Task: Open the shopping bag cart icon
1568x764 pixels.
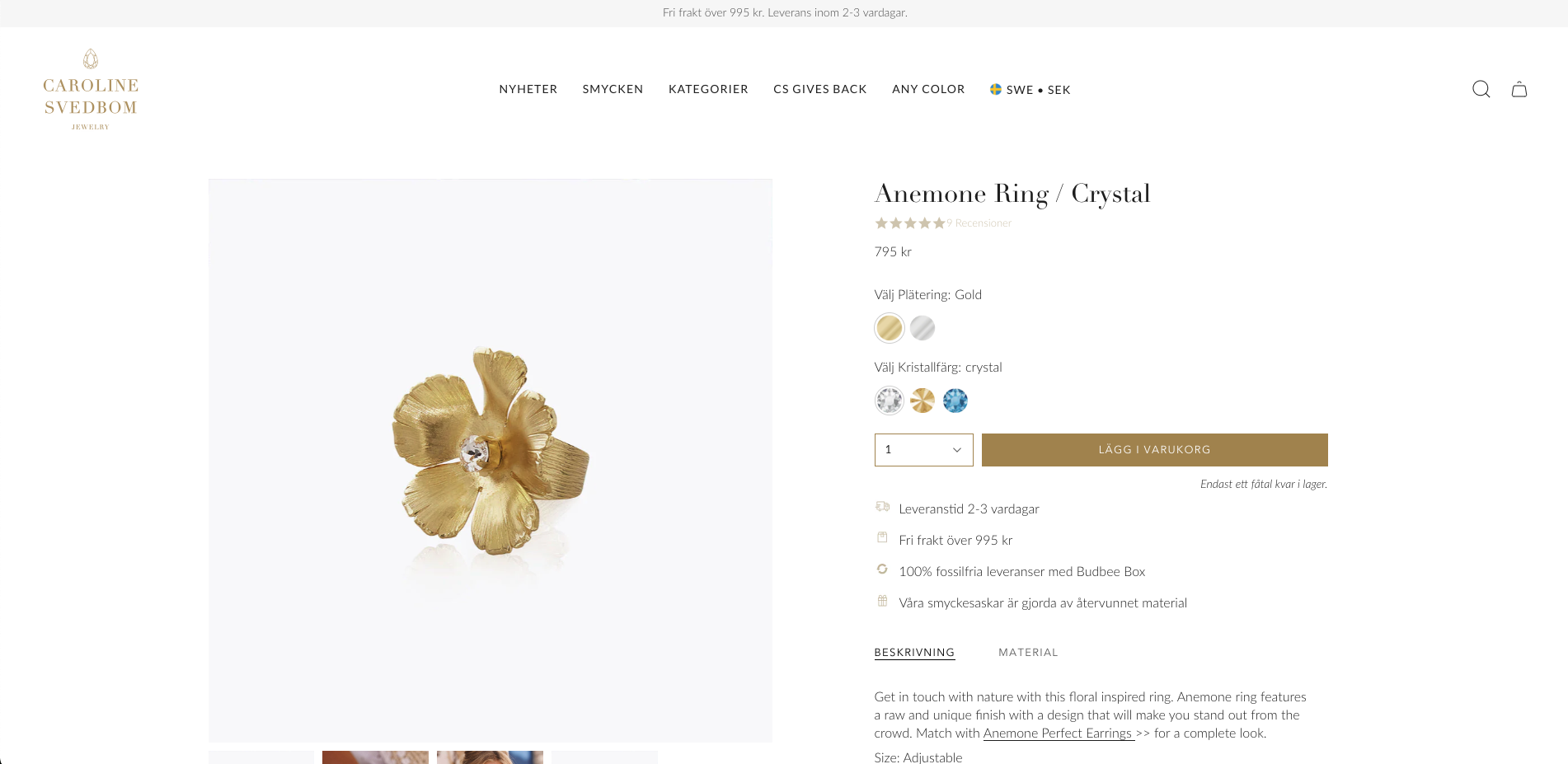Action: (x=1519, y=89)
